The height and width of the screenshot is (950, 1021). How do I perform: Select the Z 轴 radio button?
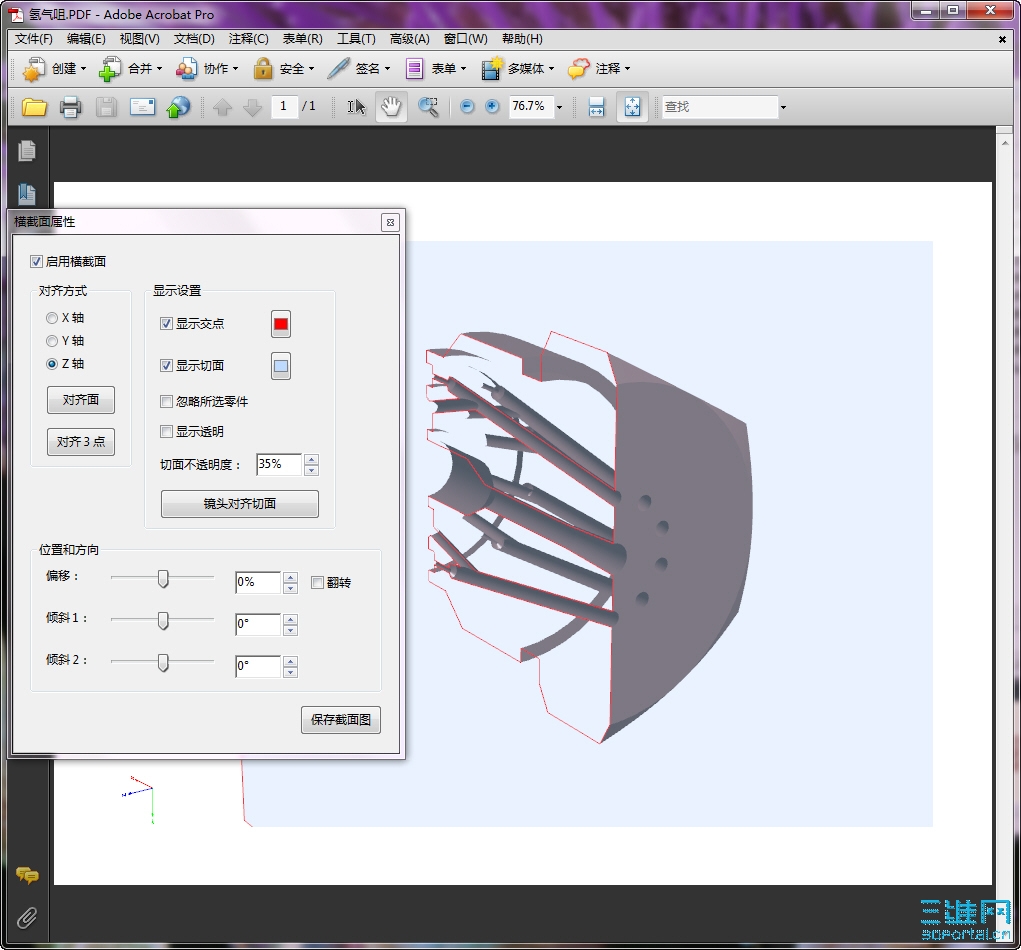tap(52, 364)
